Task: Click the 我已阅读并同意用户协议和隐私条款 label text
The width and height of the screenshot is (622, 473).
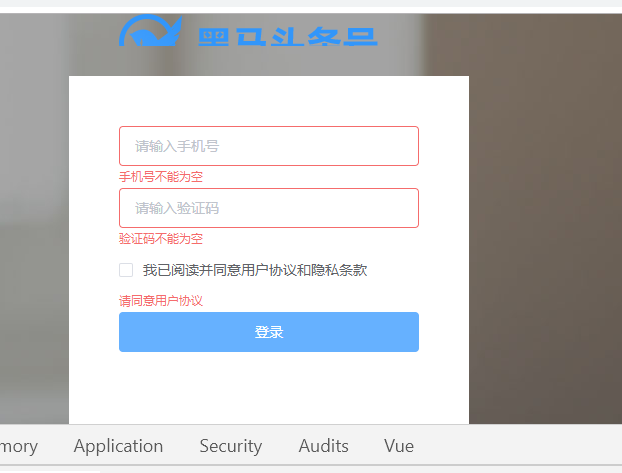Action: click(x=255, y=270)
